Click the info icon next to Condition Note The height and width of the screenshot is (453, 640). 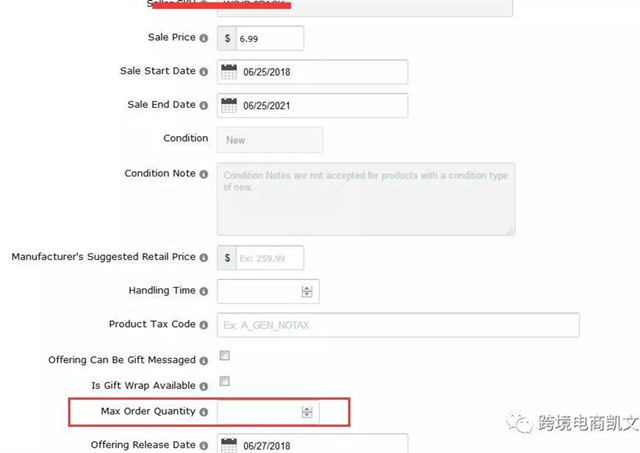click(204, 174)
